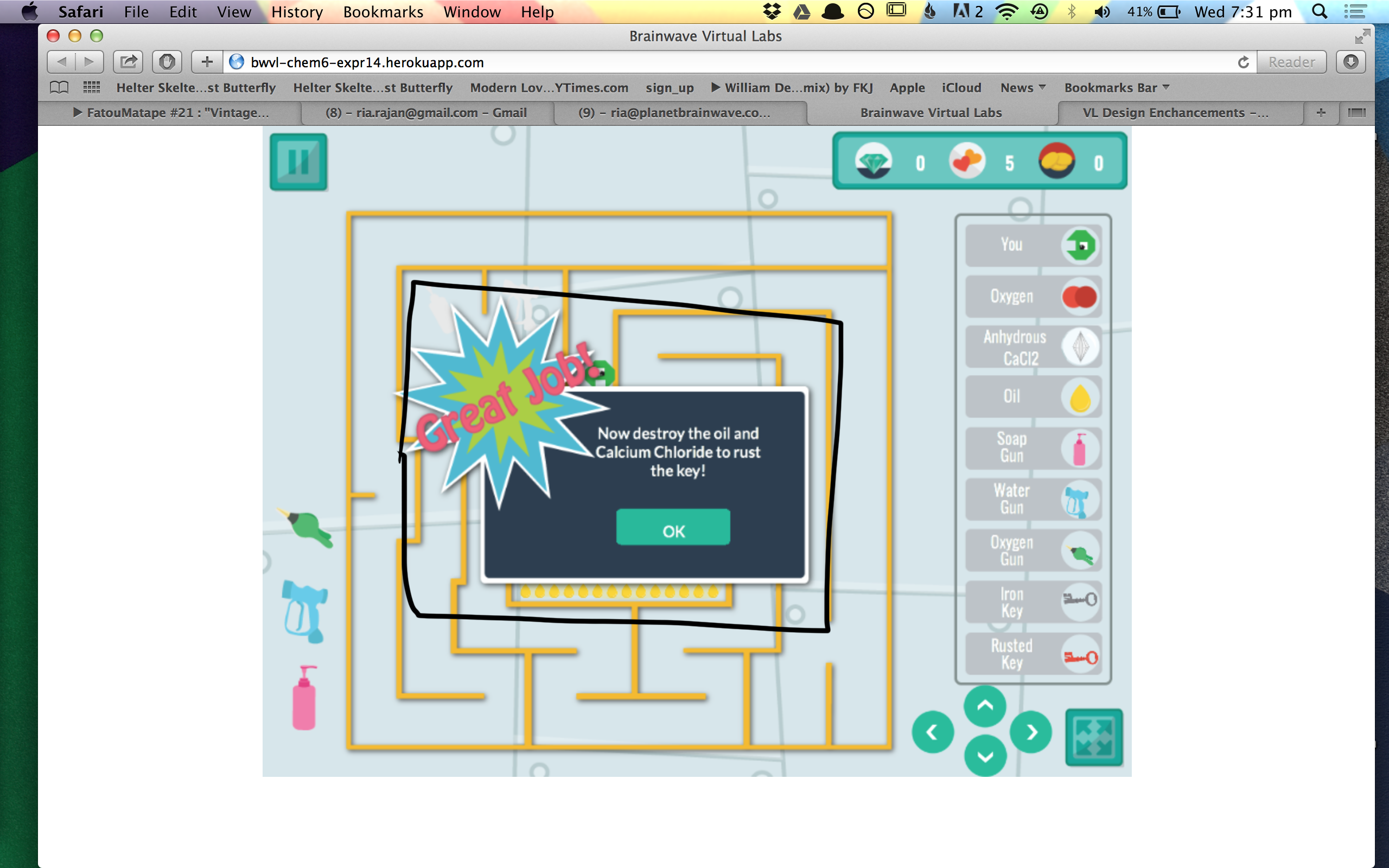The width and height of the screenshot is (1389, 868).
Task: Click the hearts lives counter icon
Action: (x=967, y=161)
